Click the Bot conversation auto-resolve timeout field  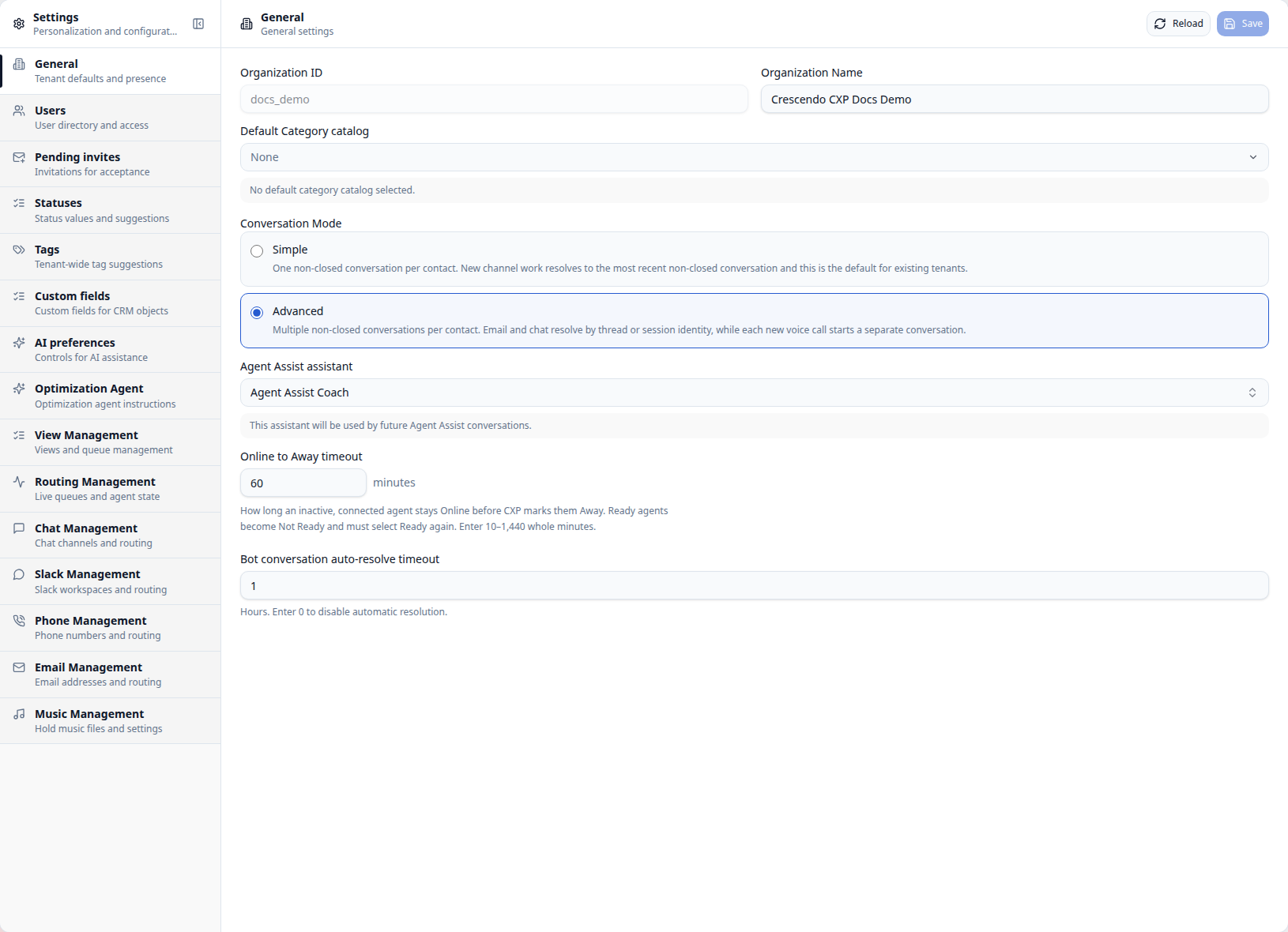pos(754,585)
